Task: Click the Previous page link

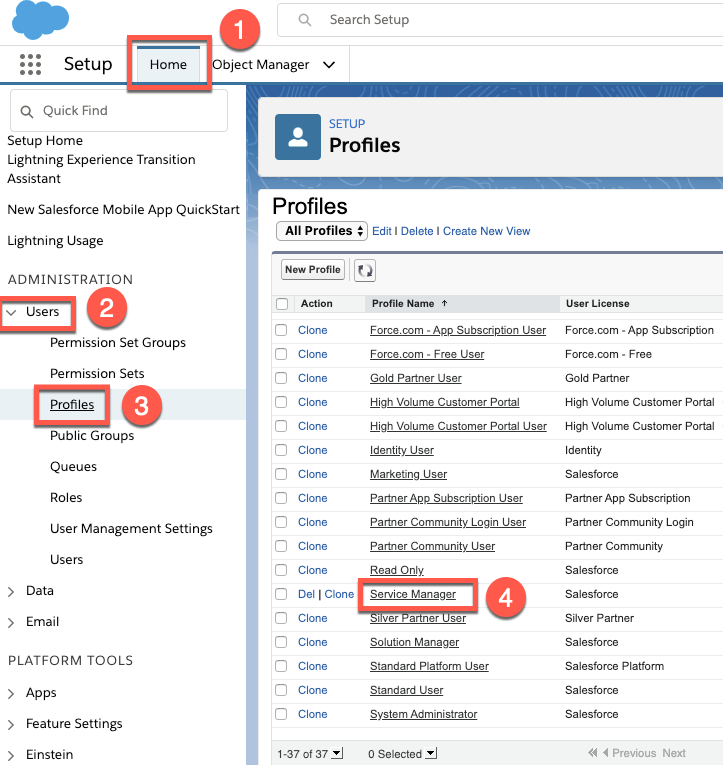Action: [x=634, y=753]
